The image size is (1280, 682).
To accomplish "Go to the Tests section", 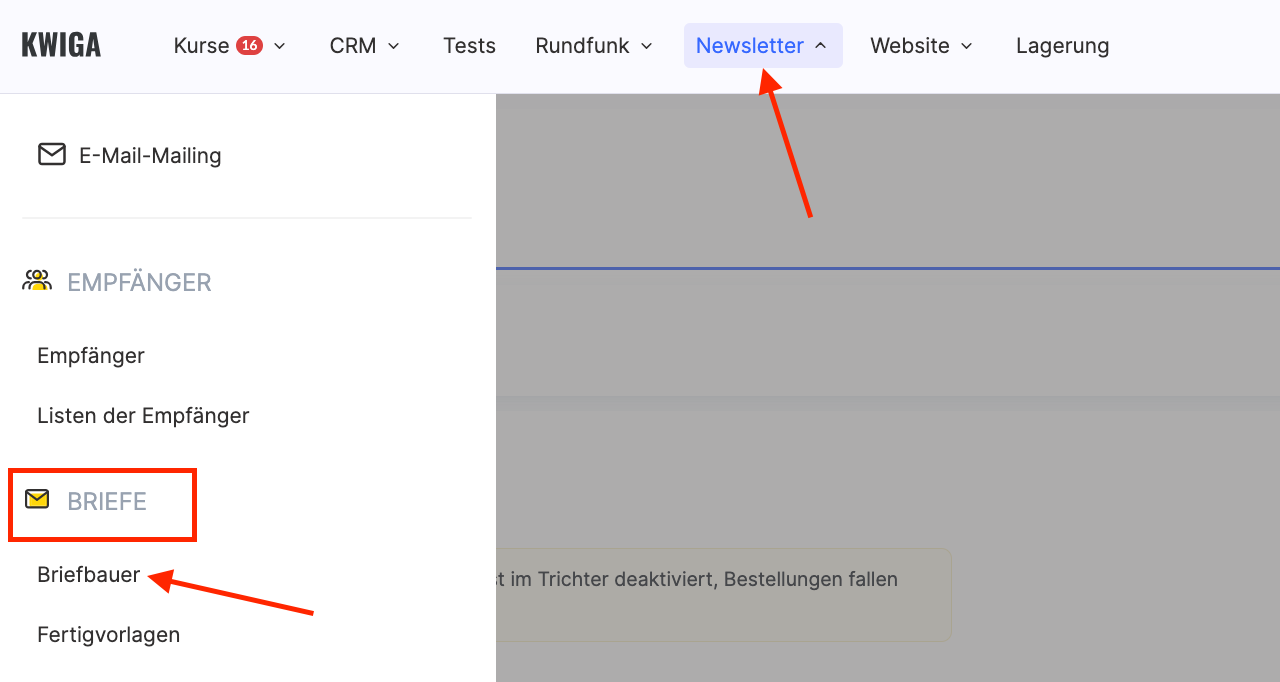I will point(469,45).
